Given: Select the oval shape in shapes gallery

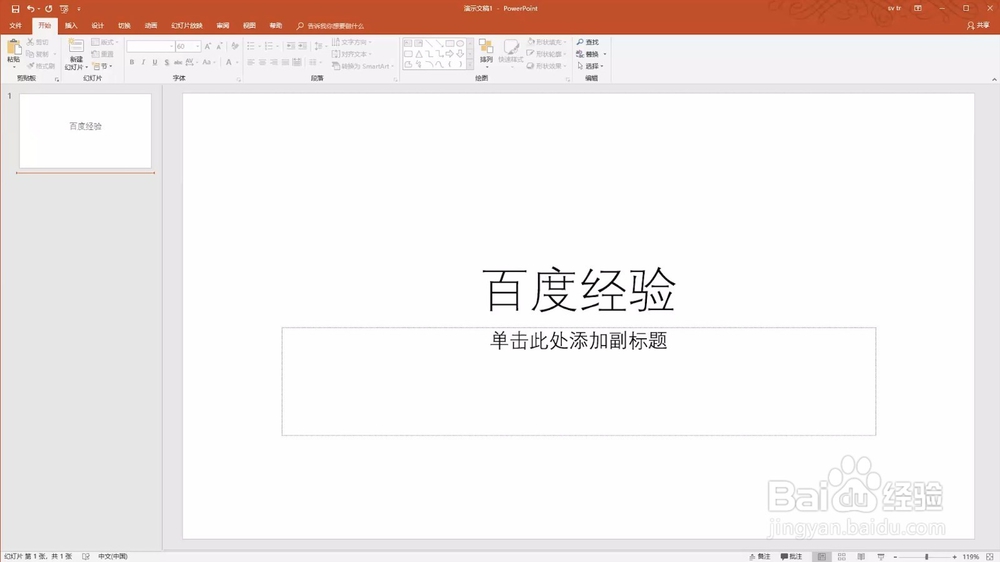Looking at the screenshot, I should 460,43.
